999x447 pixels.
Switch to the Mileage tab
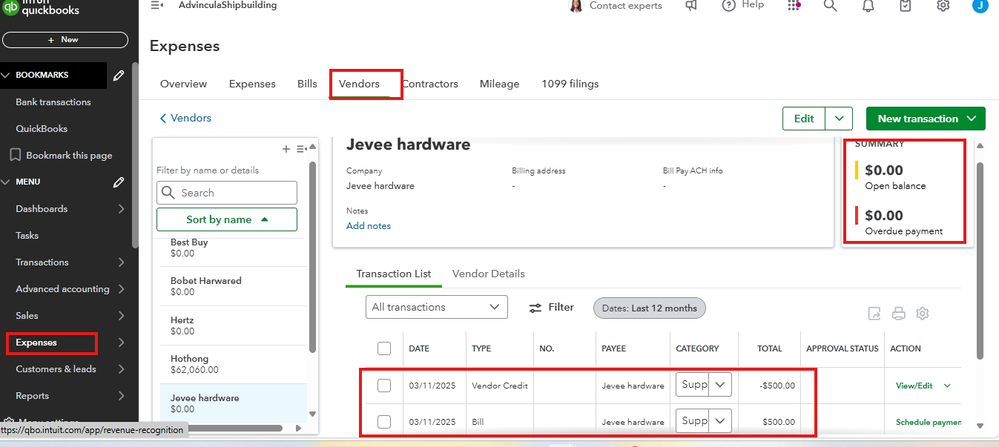[500, 84]
